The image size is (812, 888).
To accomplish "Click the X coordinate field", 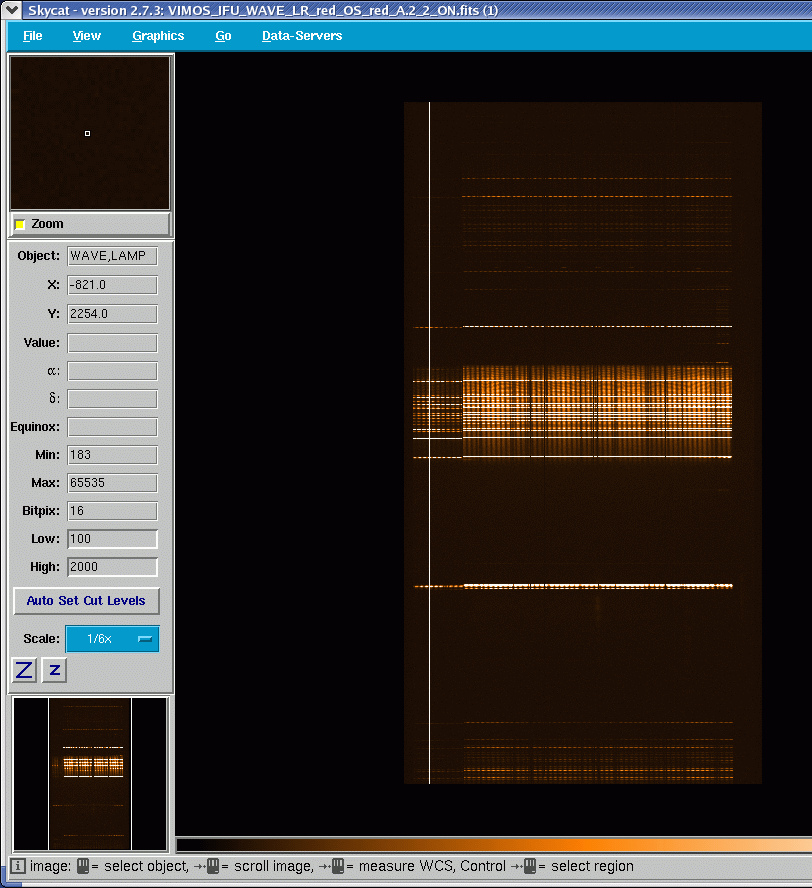I will tap(112, 285).
